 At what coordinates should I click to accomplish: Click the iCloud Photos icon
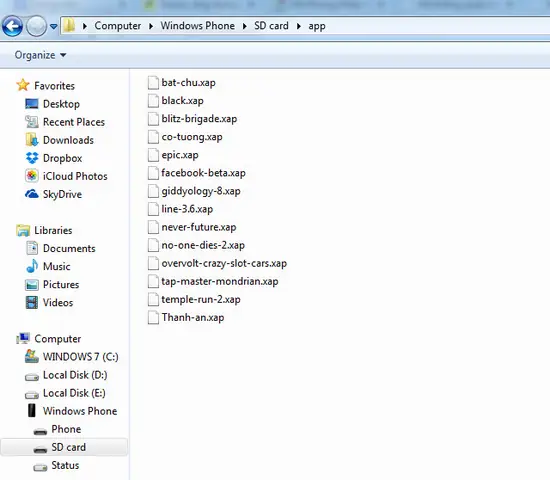click(x=32, y=176)
